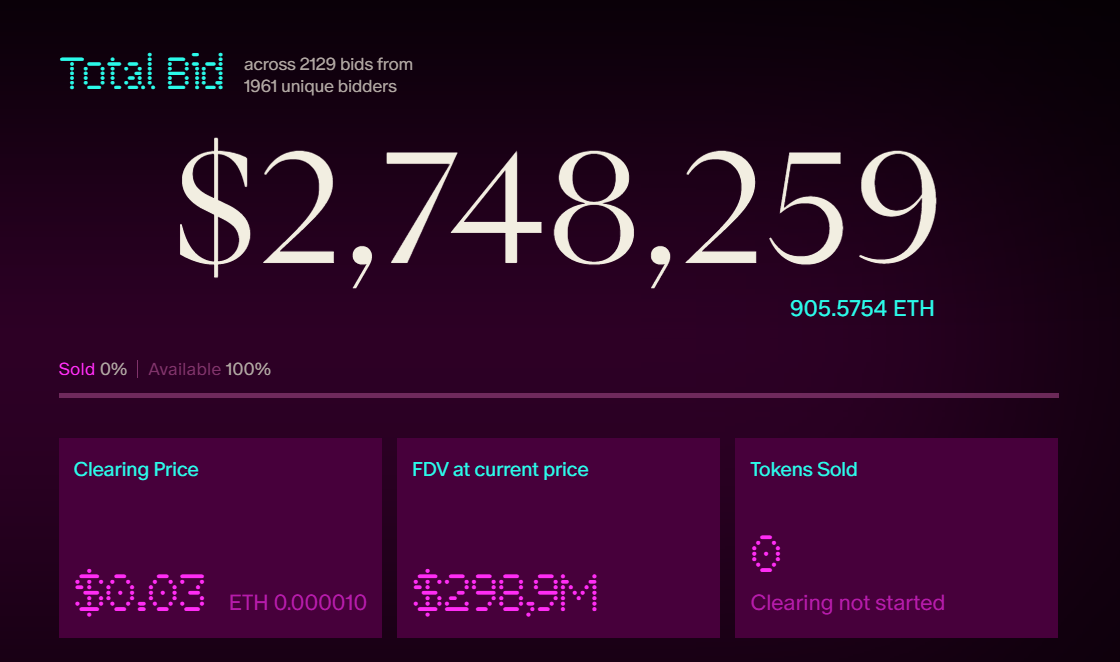This screenshot has height=662, width=1120.
Task: Click the sold/available progress bar
Action: [x=558, y=396]
